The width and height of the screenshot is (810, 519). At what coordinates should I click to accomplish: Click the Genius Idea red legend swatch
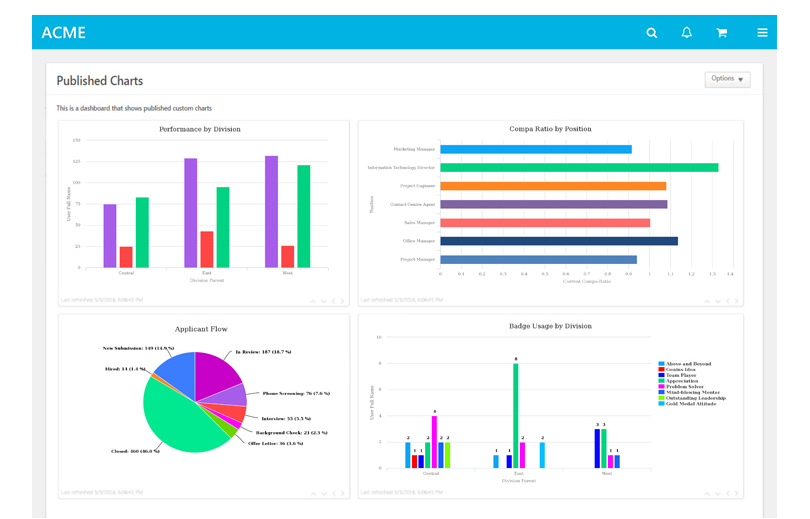pos(661,370)
